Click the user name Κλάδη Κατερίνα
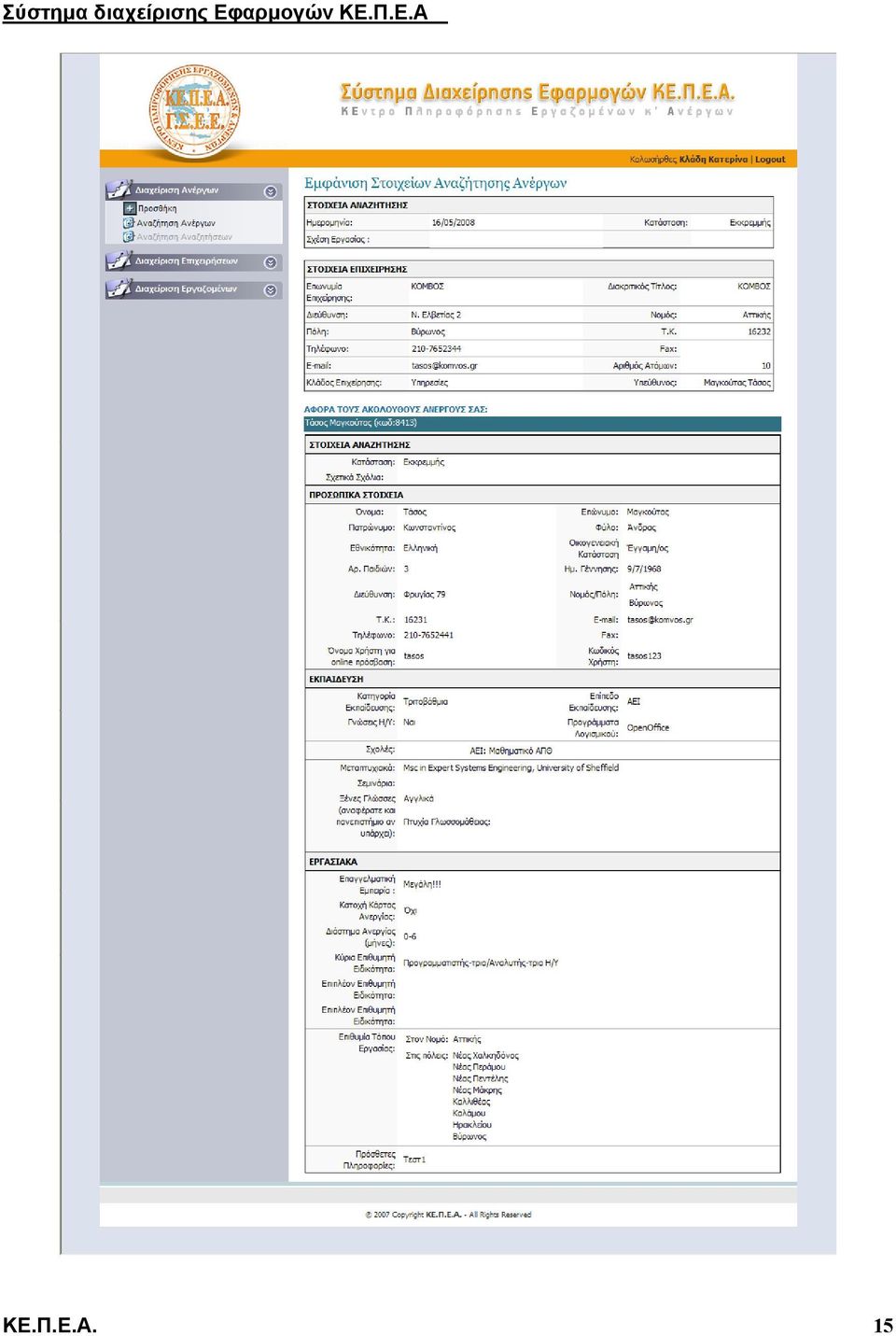 click(713, 160)
